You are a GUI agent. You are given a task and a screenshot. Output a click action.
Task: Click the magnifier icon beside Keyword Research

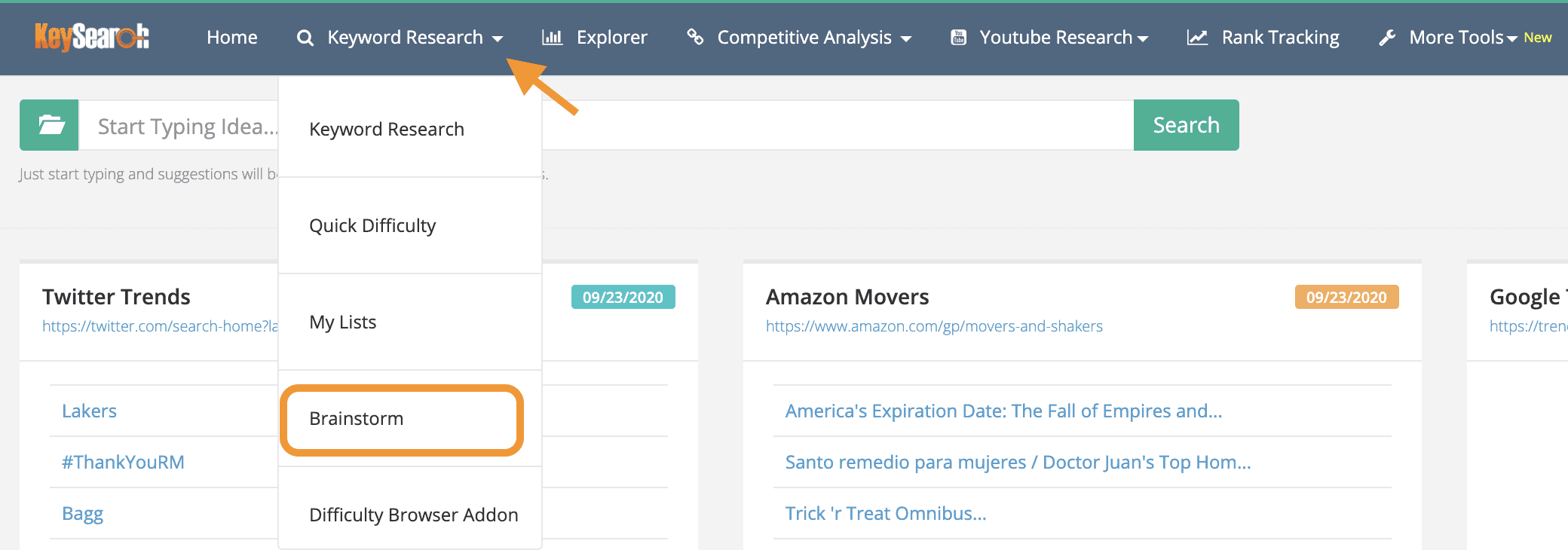pos(305,38)
